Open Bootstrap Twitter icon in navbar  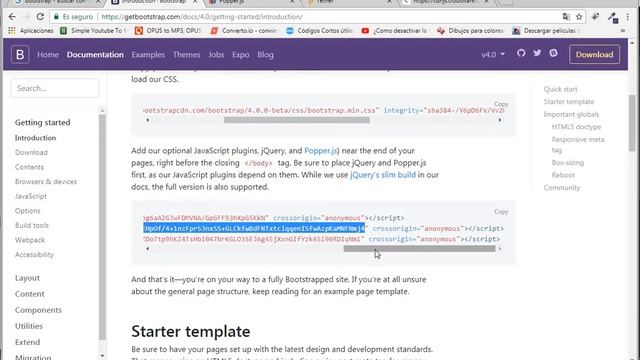(537, 53)
